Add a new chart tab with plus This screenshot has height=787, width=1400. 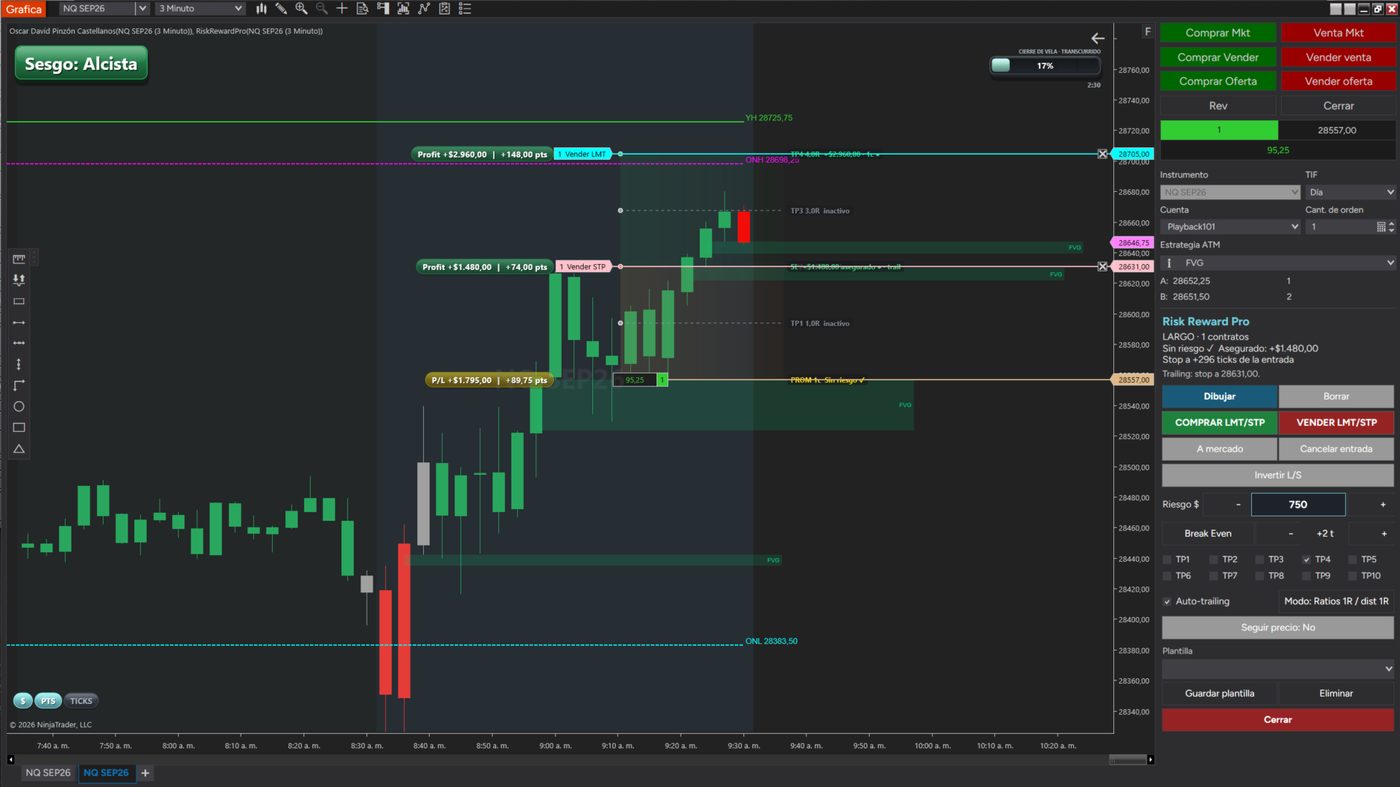pos(145,773)
